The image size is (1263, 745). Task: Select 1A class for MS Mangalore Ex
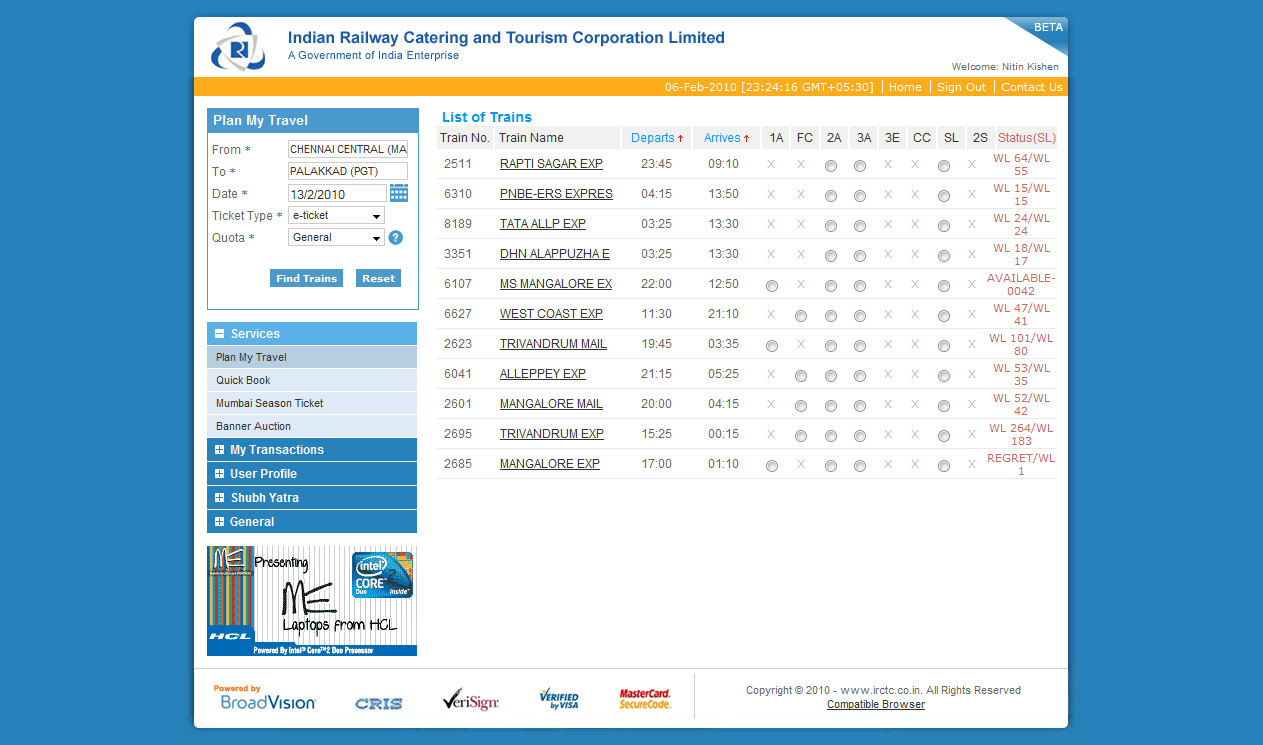point(772,286)
